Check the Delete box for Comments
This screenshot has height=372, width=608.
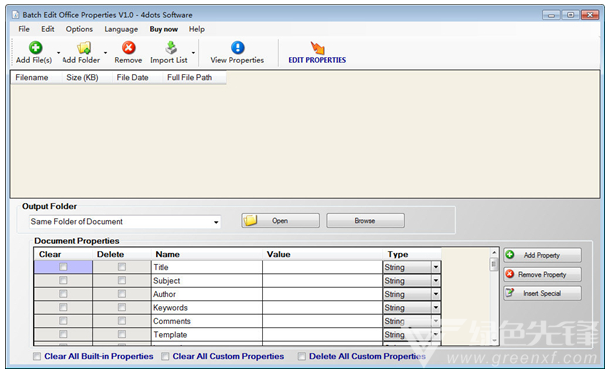tap(122, 321)
